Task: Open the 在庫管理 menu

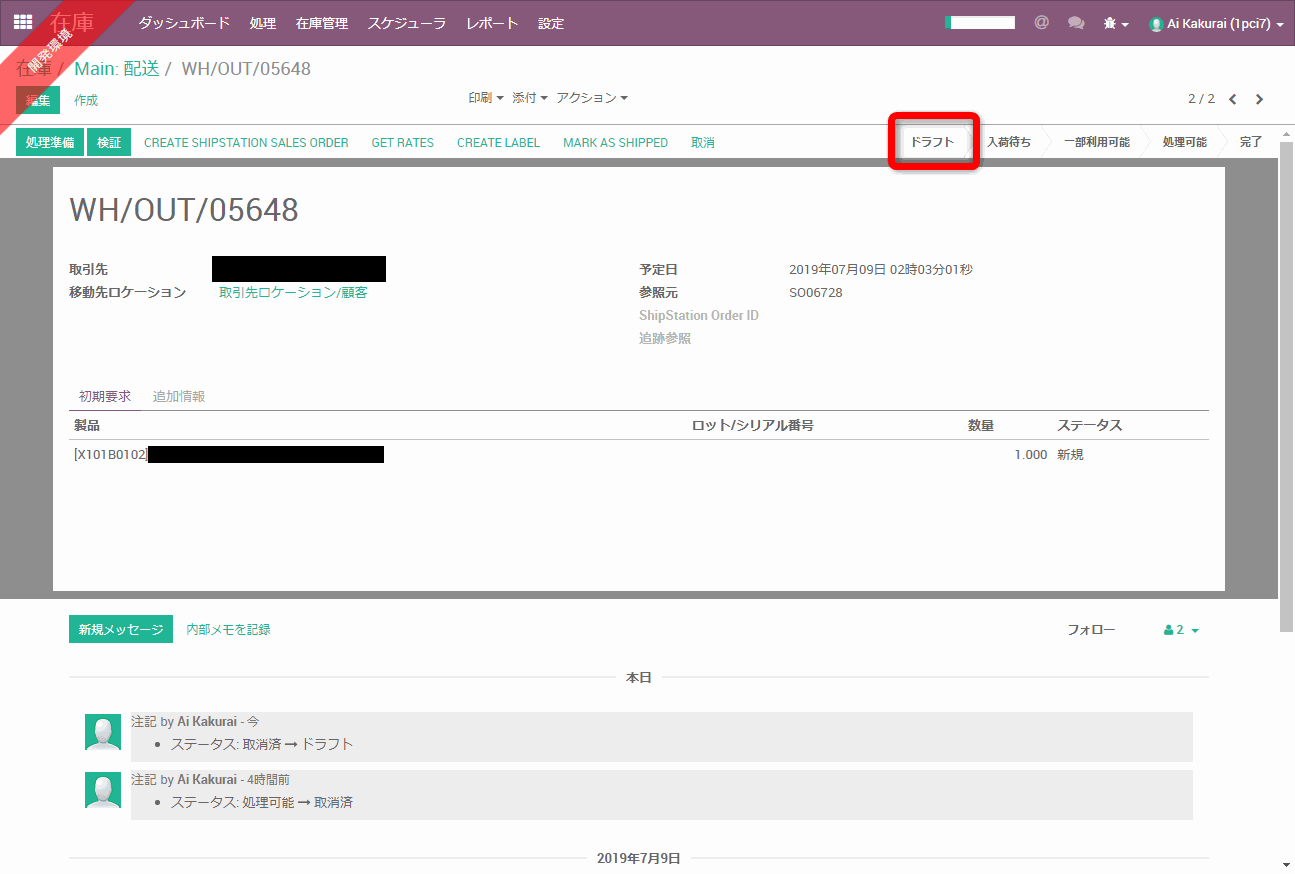Action: point(322,23)
